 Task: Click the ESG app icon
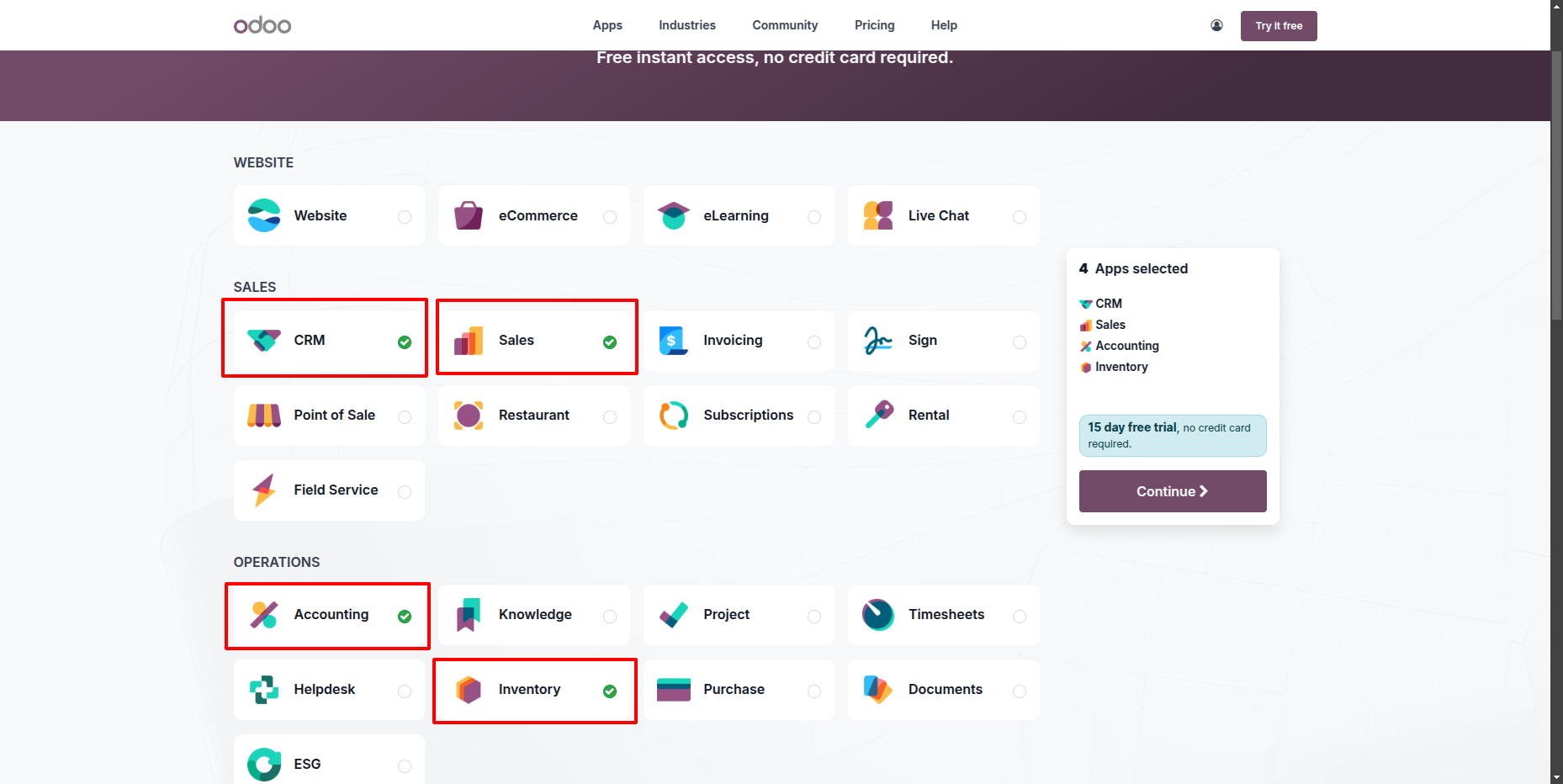pyautogui.click(x=264, y=764)
